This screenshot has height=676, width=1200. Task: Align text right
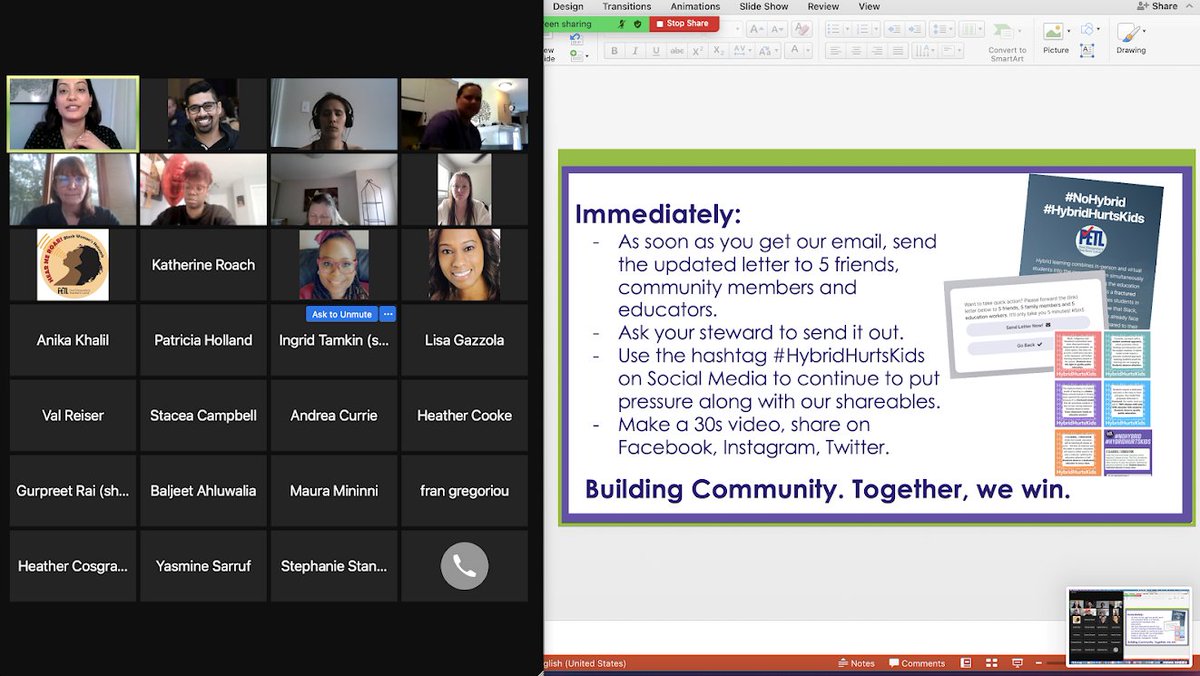[877, 51]
